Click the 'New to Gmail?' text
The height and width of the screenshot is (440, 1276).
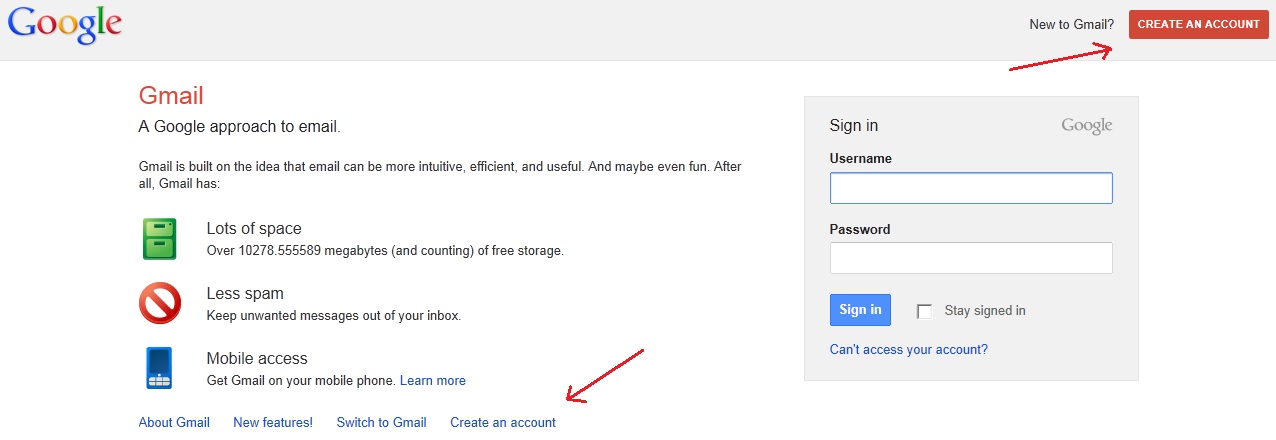coord(1072,25)
